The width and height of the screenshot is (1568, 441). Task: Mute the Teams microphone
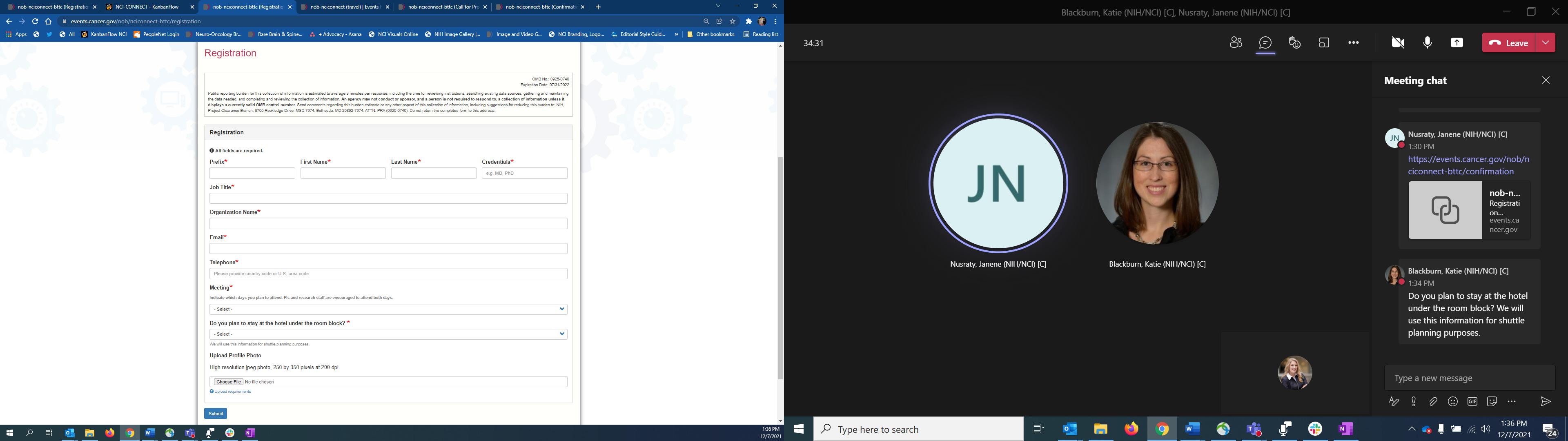(x=1428, y=42)
